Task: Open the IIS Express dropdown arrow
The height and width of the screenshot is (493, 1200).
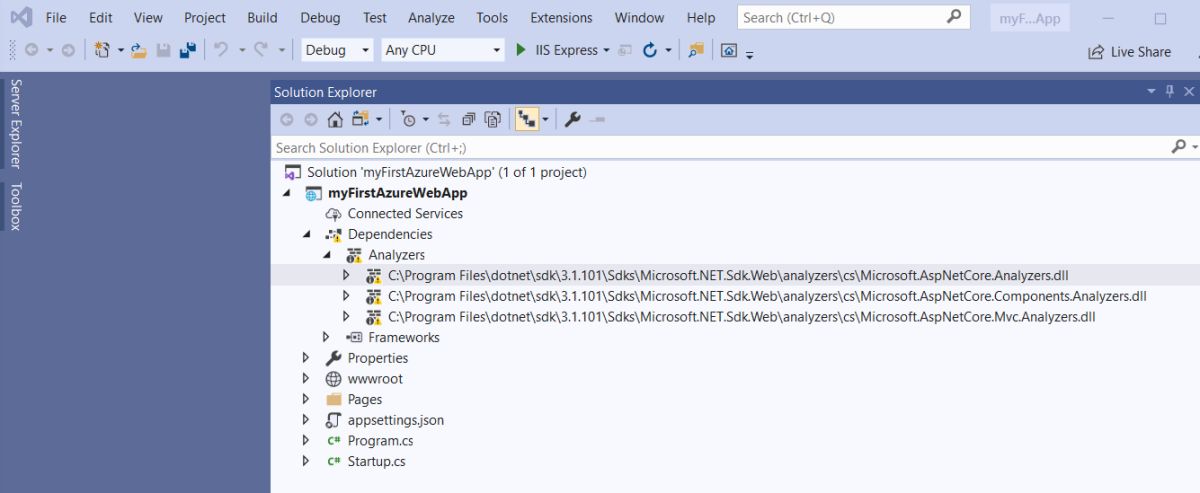Action: pos(607,50)
